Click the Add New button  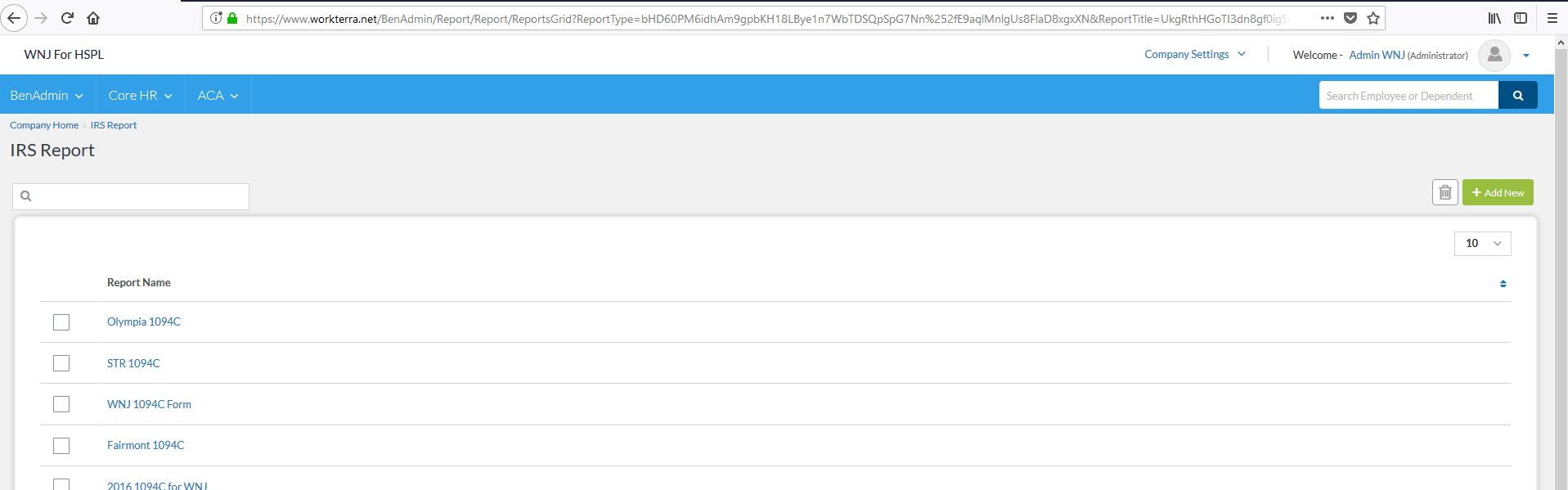[x=1497, y=192]
